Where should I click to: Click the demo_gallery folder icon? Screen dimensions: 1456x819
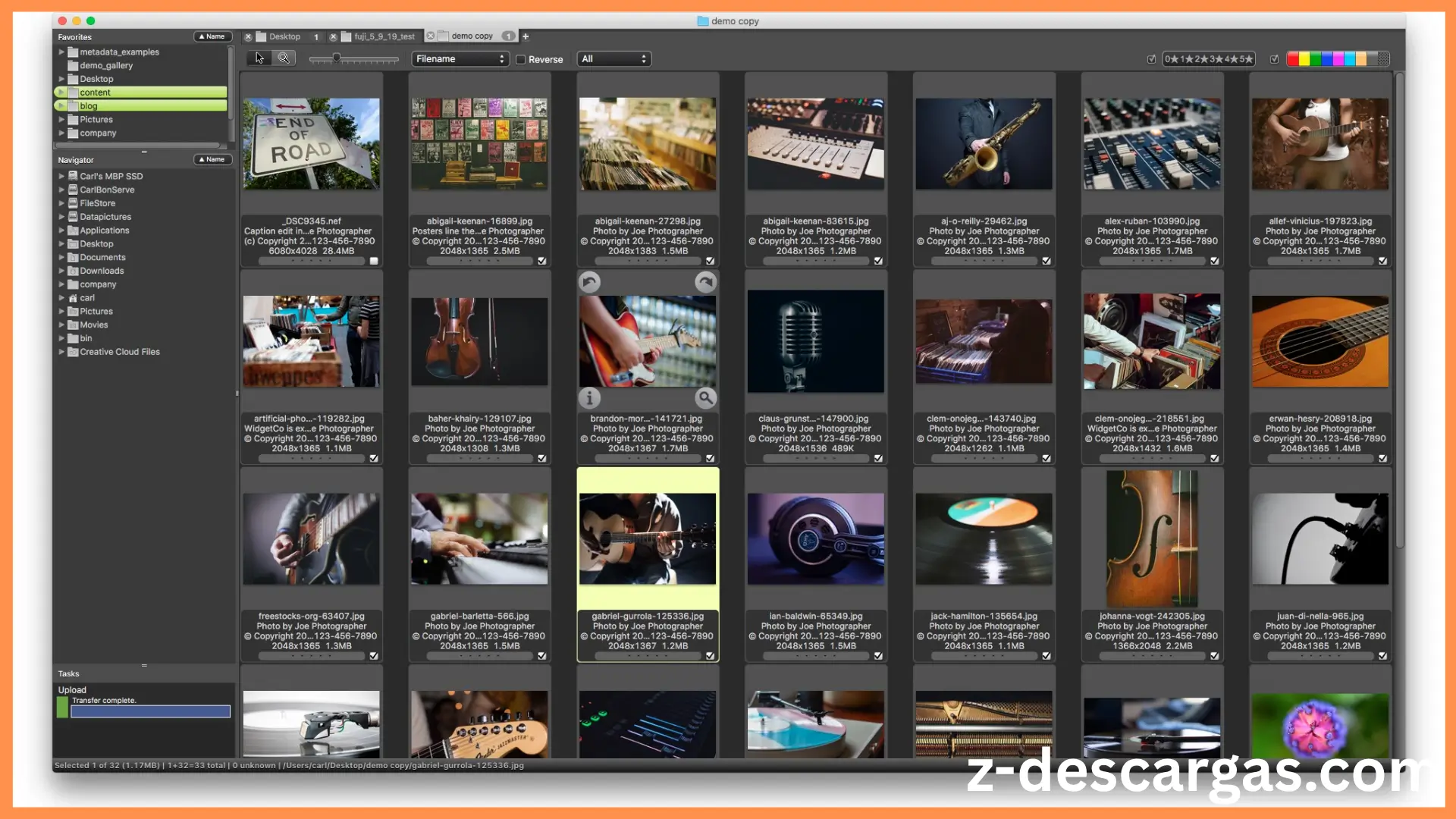[x=73, y=66]
